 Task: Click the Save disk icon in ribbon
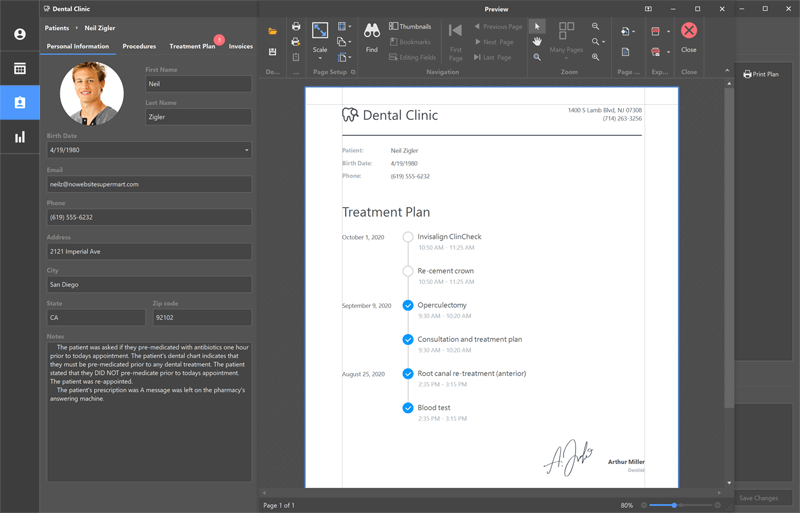click(273, 52)
